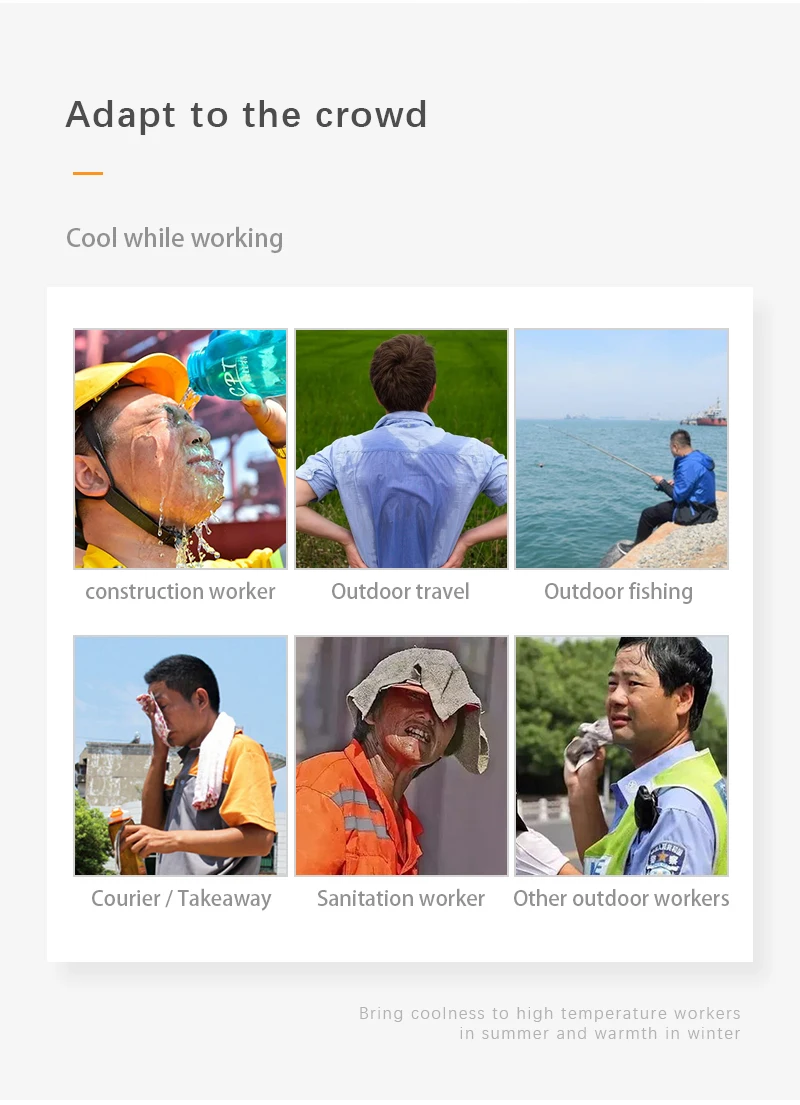Click the 'Cool while working' subtitle
Viewport: 800px width, 1105px height.
coord(175,239)
